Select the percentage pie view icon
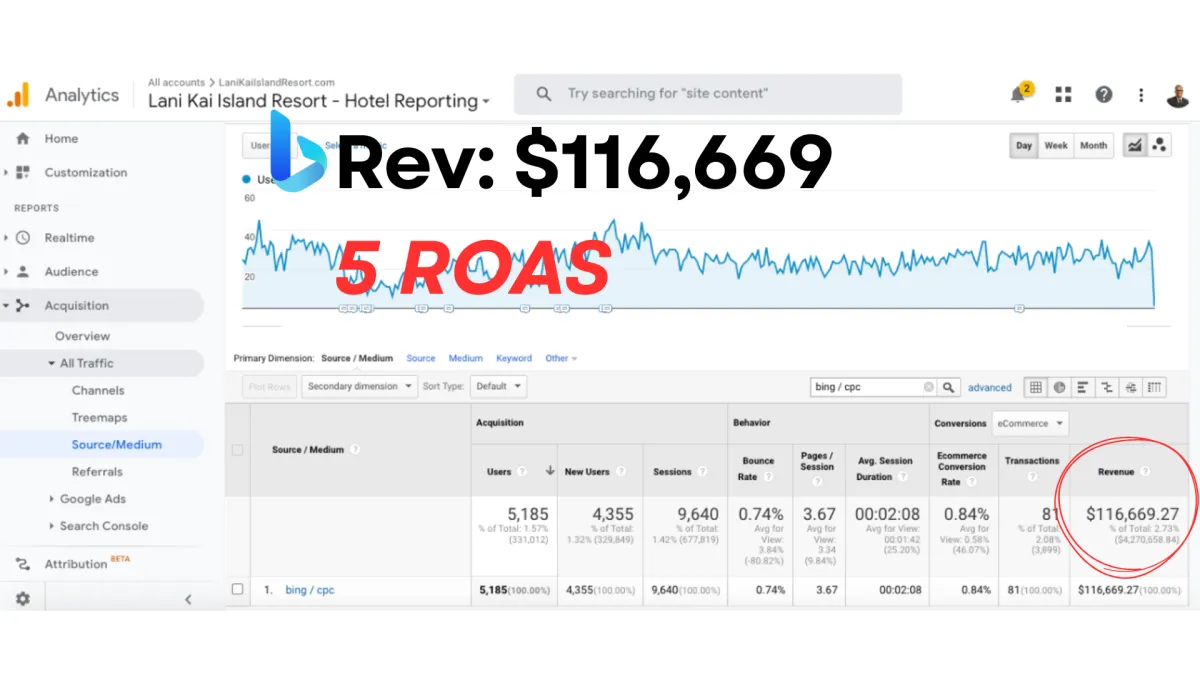 point(1059,387)
